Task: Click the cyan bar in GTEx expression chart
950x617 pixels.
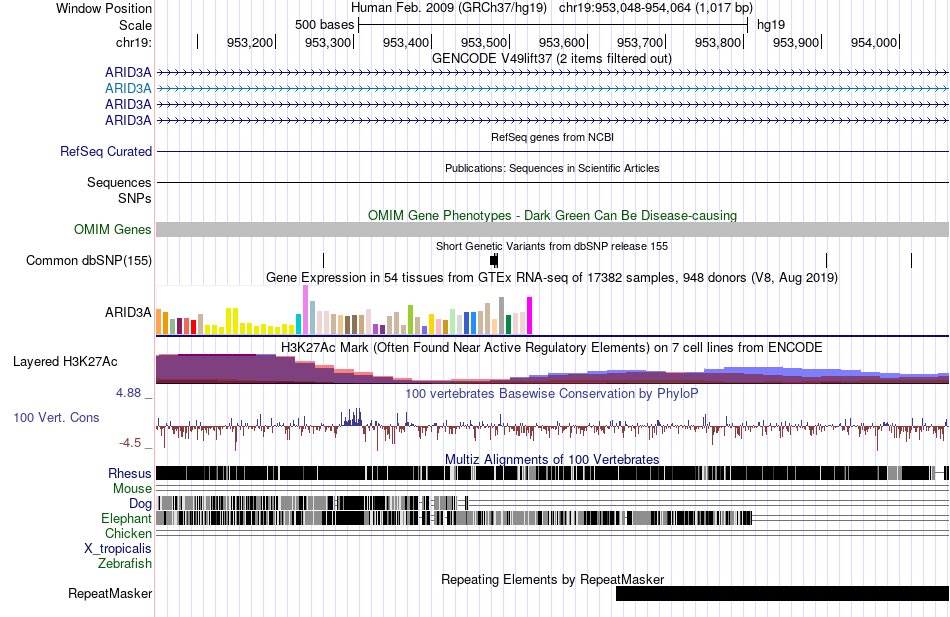Action: [298, 324]
